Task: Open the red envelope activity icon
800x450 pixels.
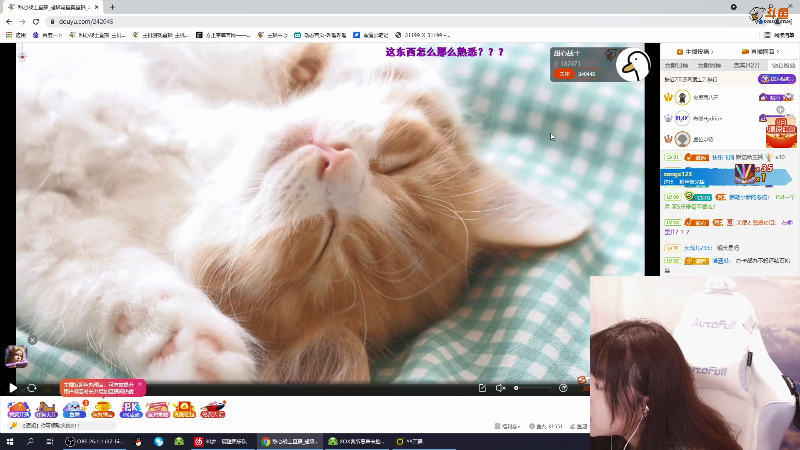Action: click(185, 409)
